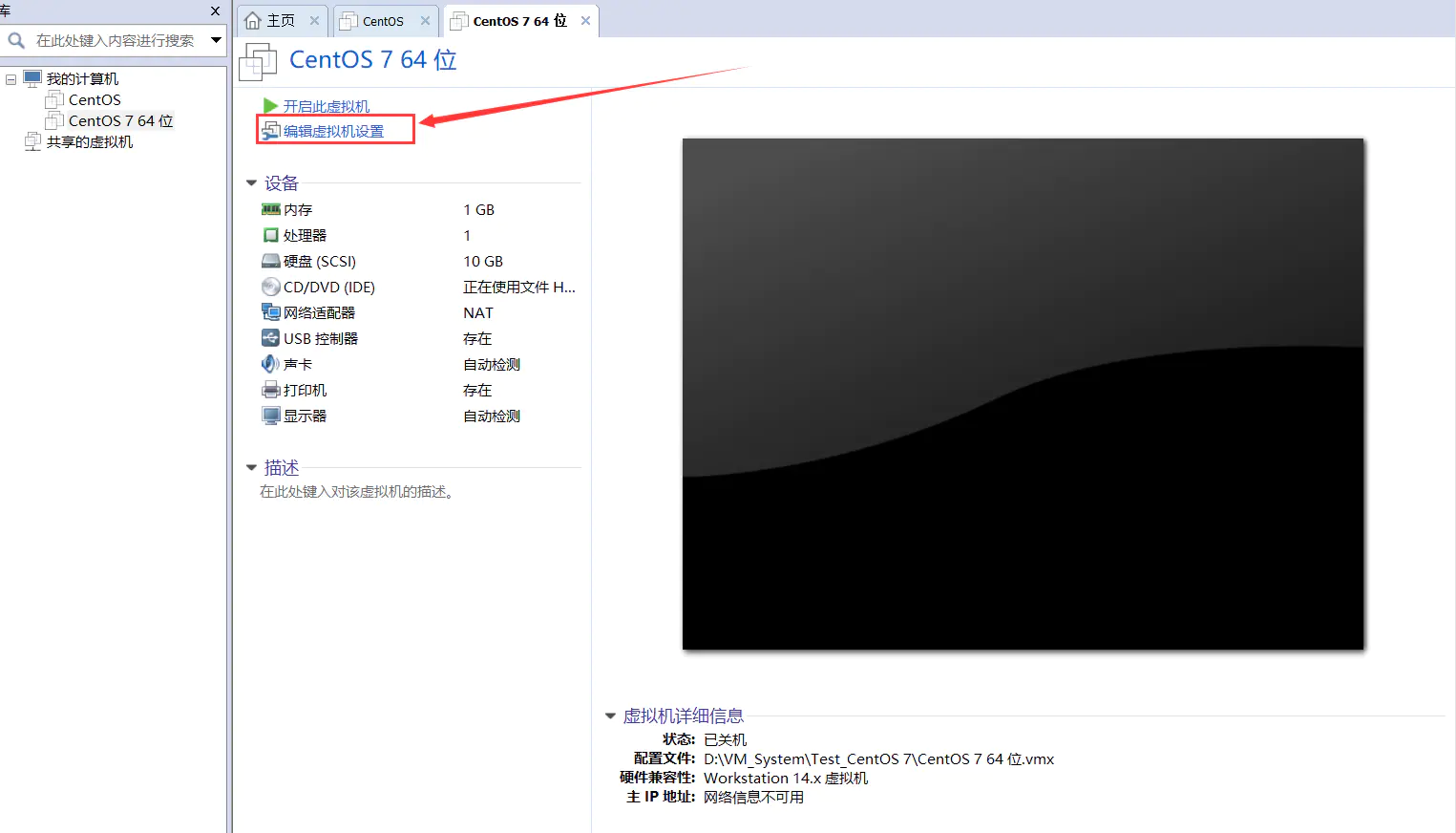This screenshot has width=1456, height=833.
Task: Click the network adapter (网络适配器) icon
Action: tap(271, 312)
